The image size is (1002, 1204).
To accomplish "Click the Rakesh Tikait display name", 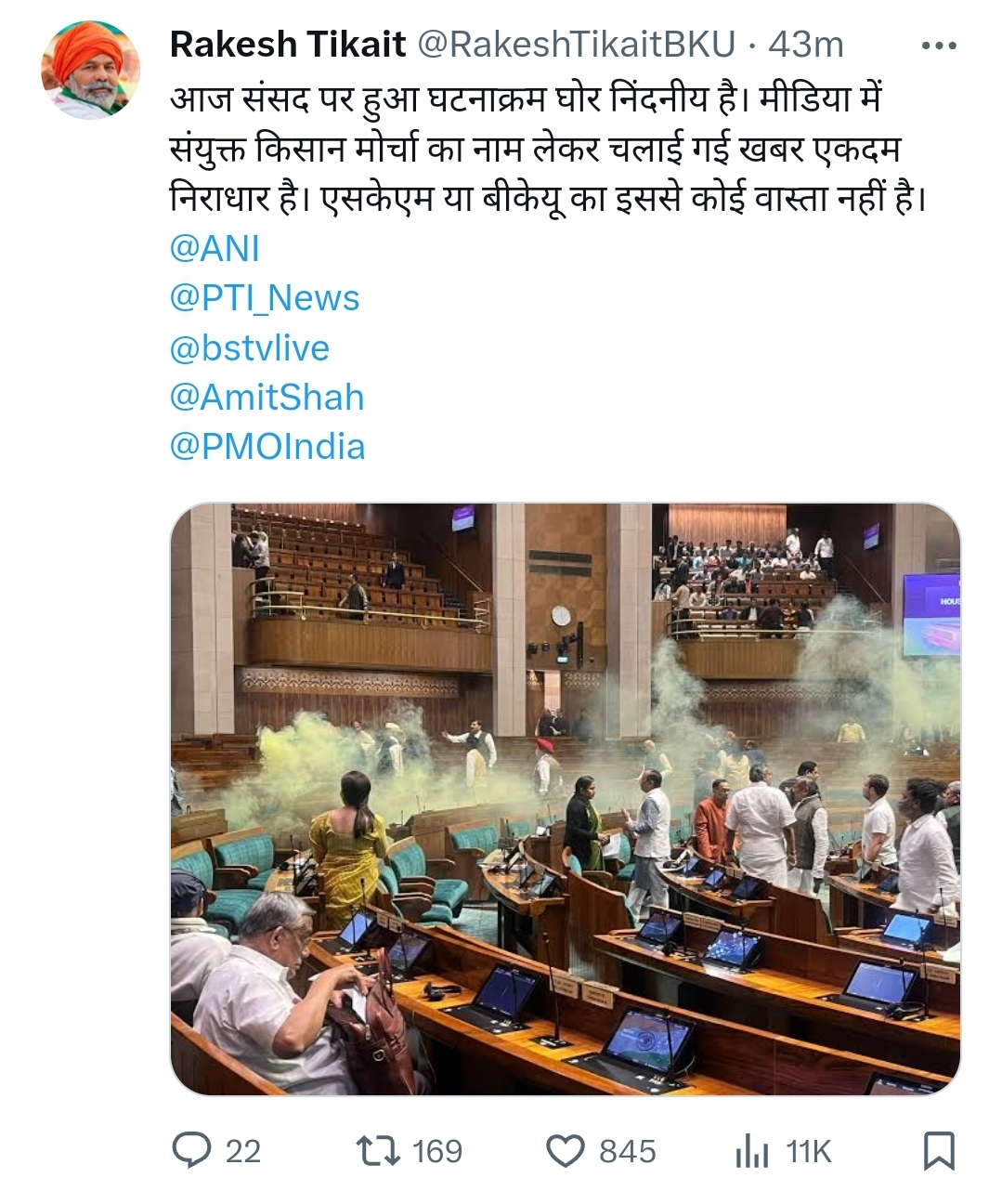I will (288, 45).
